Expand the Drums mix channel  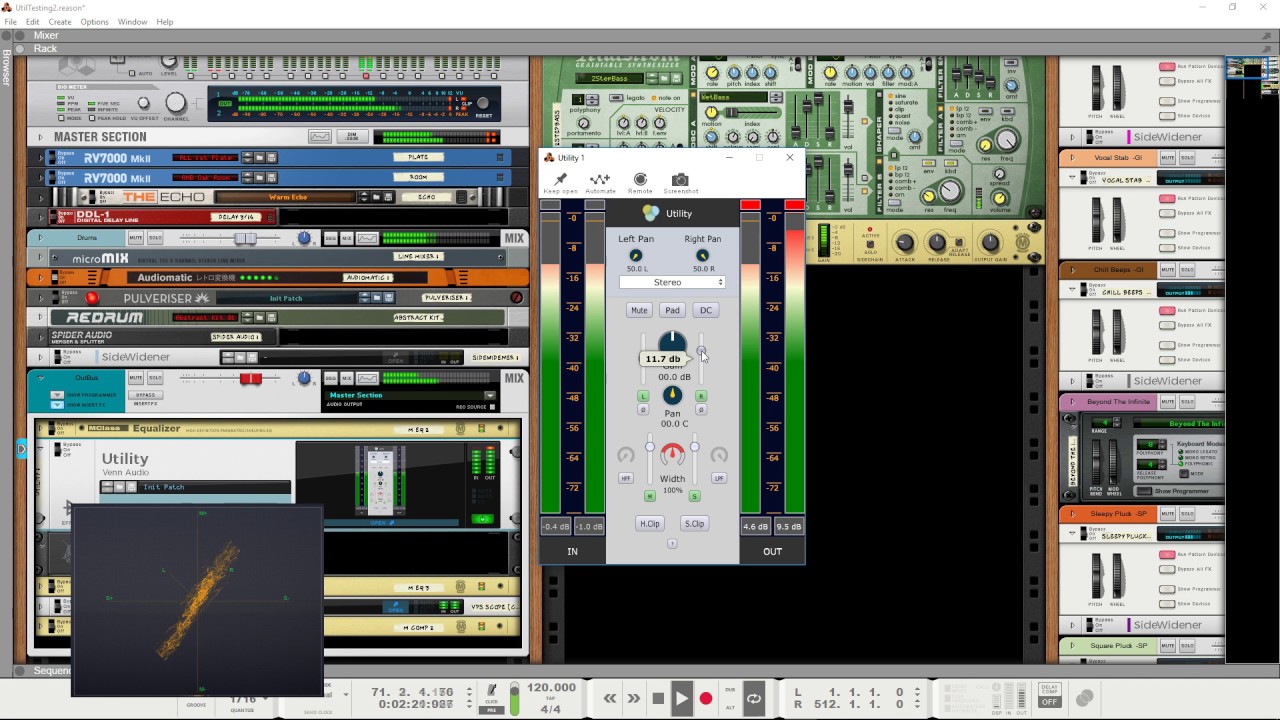point(40,238)
